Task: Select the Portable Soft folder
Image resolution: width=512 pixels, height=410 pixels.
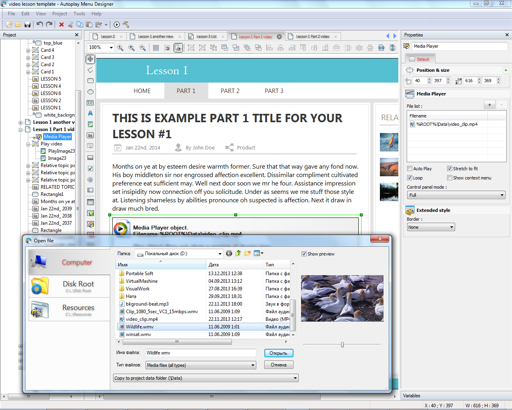Action: tap(139, 273)
